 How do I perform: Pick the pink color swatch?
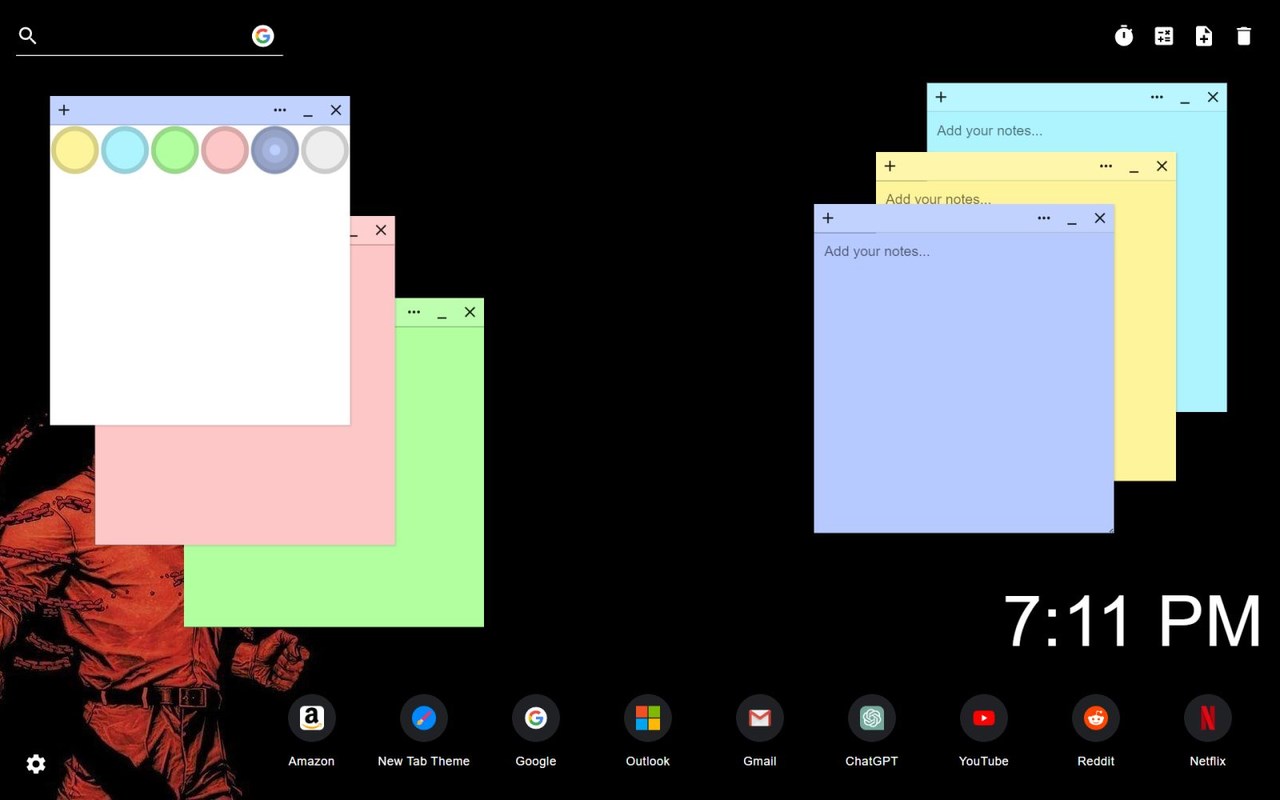coord(225,150)
